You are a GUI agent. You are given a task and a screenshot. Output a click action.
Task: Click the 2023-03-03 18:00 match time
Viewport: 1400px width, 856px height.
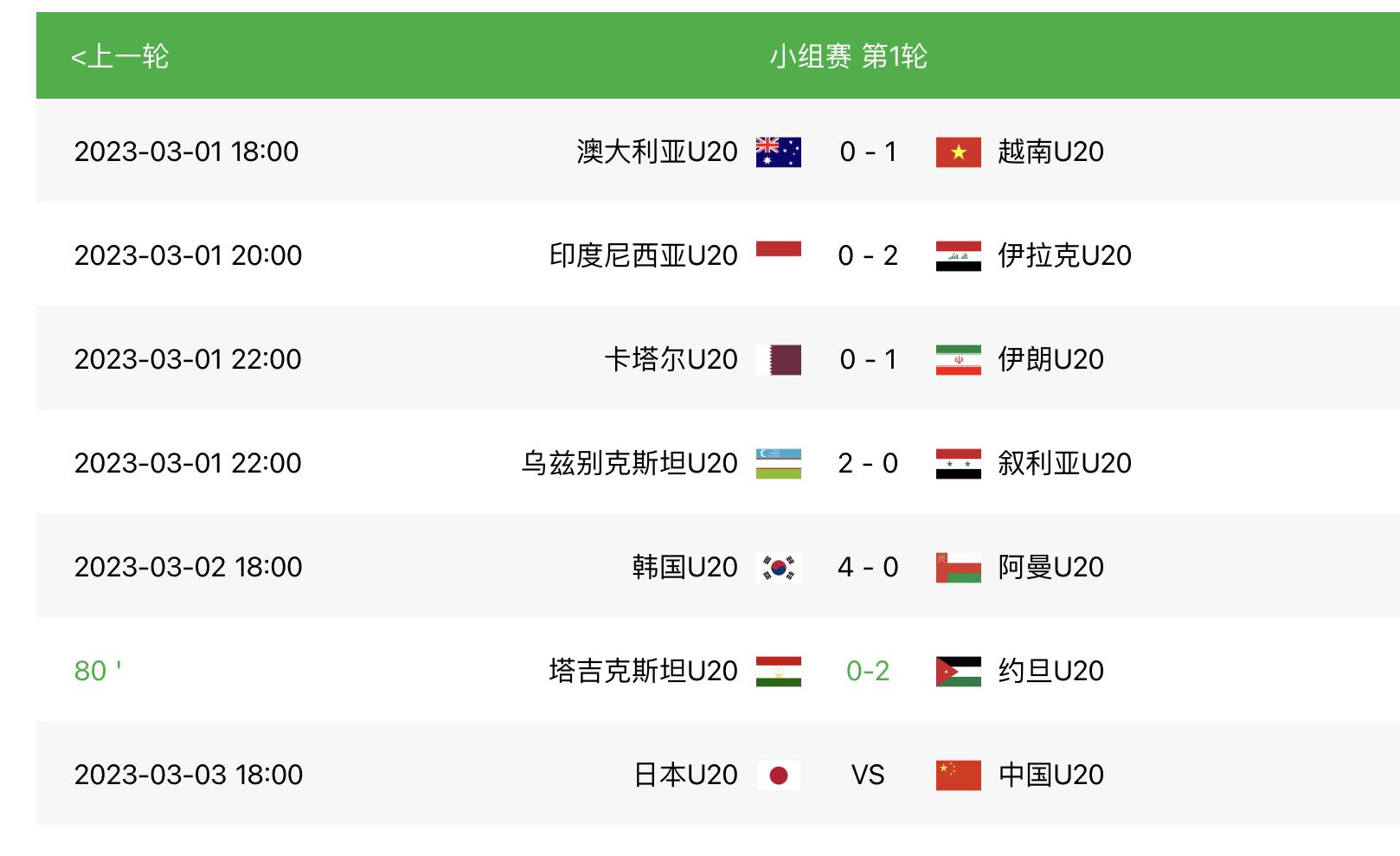pos(189,776)
